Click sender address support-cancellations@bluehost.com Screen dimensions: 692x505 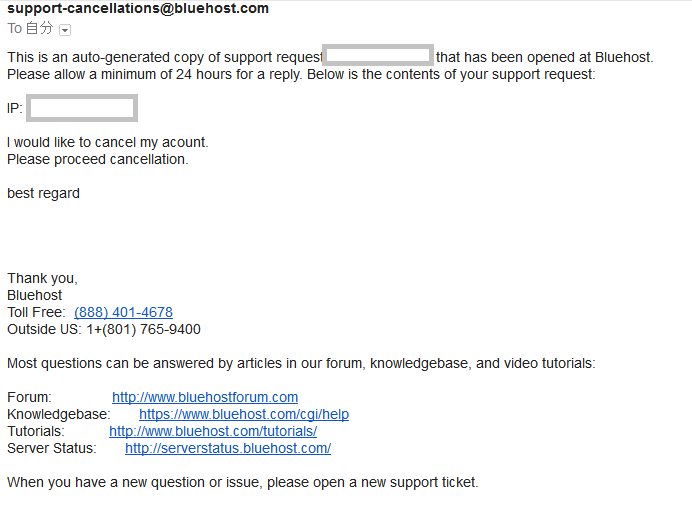138,9
